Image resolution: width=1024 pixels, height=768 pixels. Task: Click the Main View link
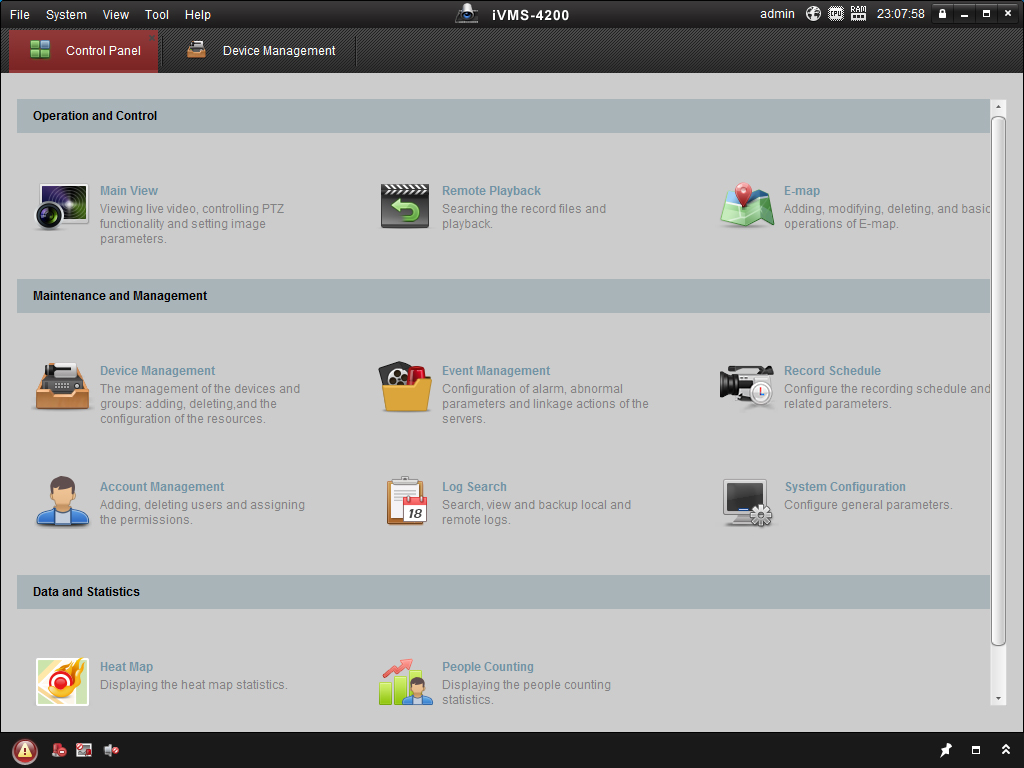[x=129, y=191]
